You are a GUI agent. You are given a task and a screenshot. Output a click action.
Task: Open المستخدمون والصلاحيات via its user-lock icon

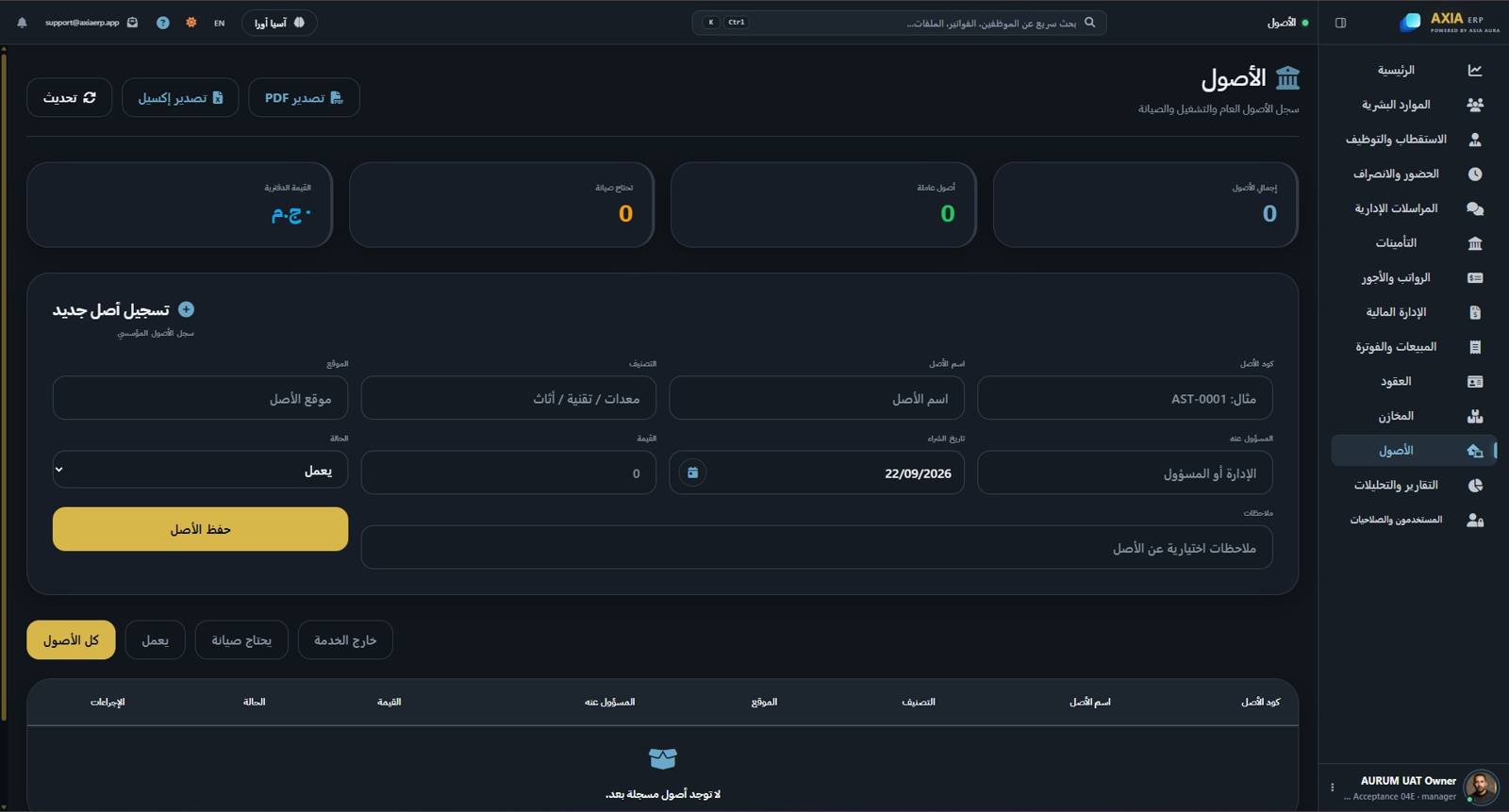1475,520
